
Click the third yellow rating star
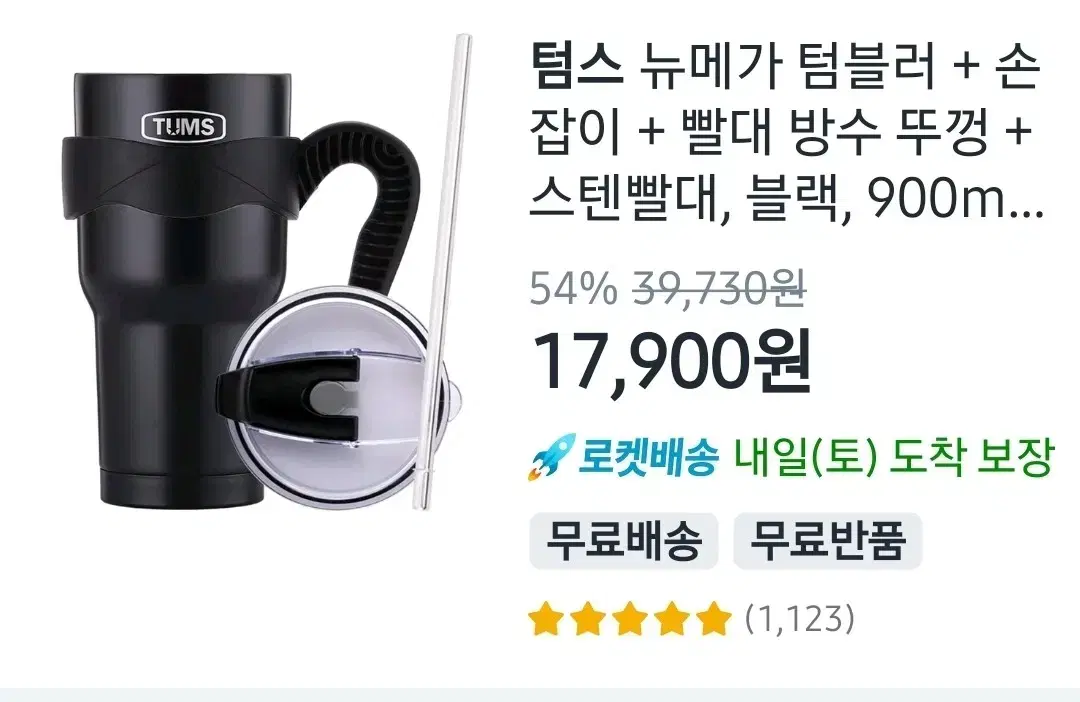[630, 618]
